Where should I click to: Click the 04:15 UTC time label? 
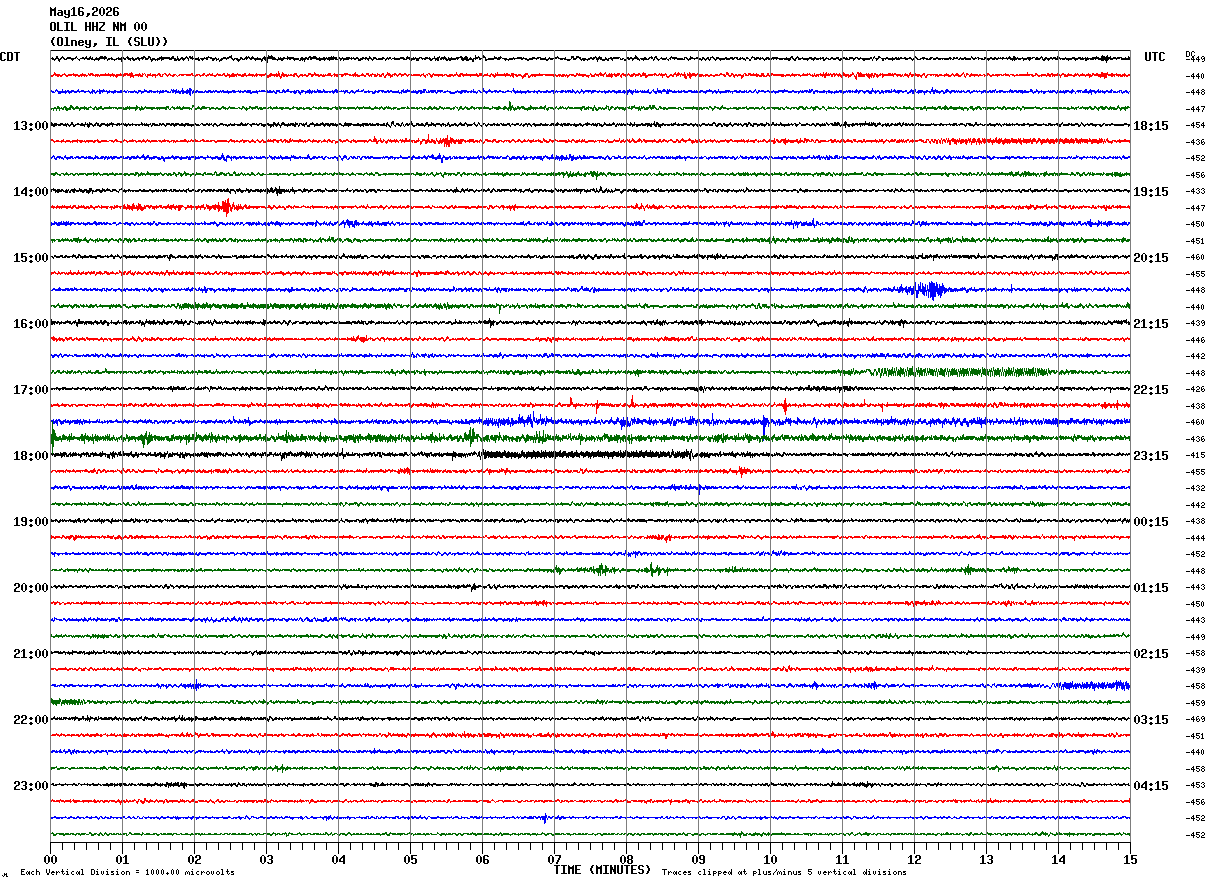pyautogui.click(x=1151, y=786)
